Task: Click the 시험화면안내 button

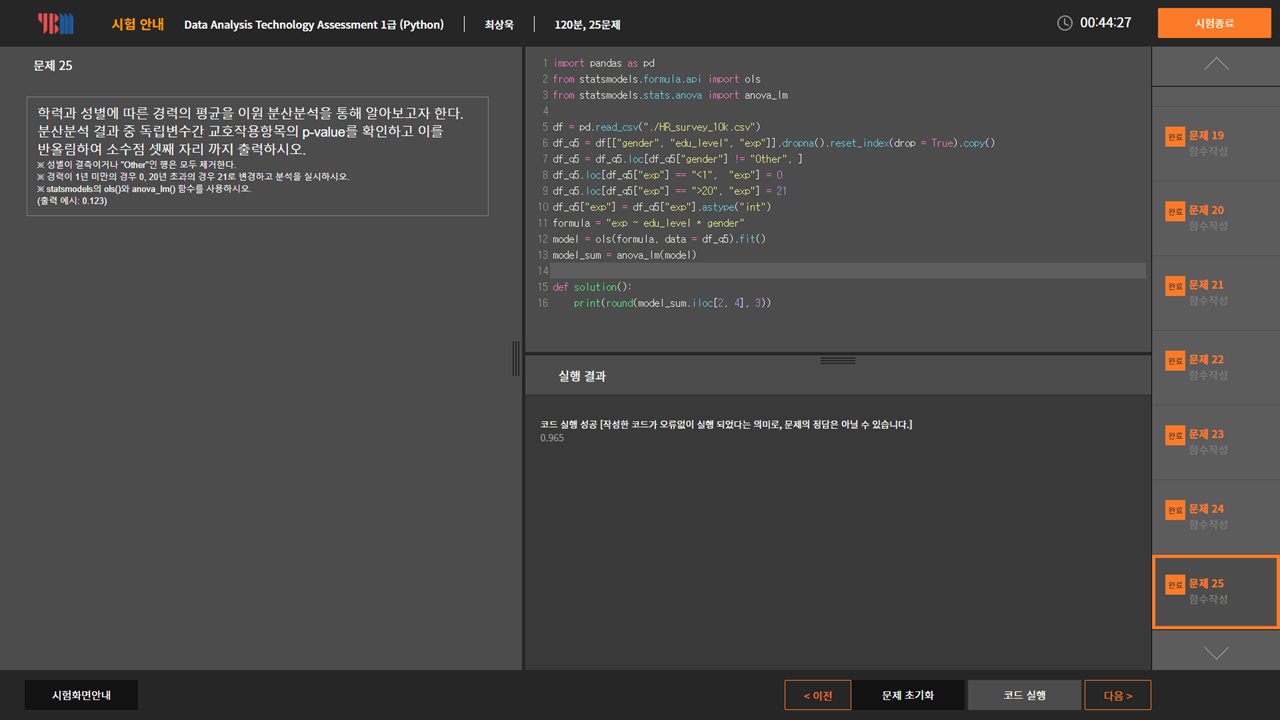Action: point(81,695)
